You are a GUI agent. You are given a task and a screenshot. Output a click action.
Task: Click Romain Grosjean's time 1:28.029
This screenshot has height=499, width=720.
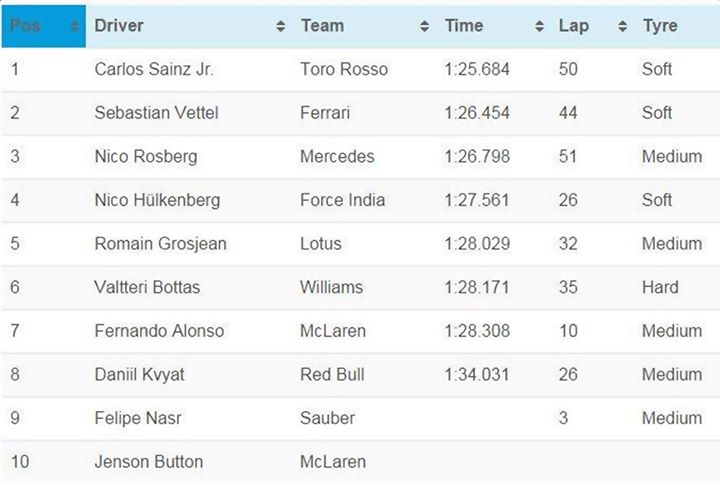(x=477, y=244)
